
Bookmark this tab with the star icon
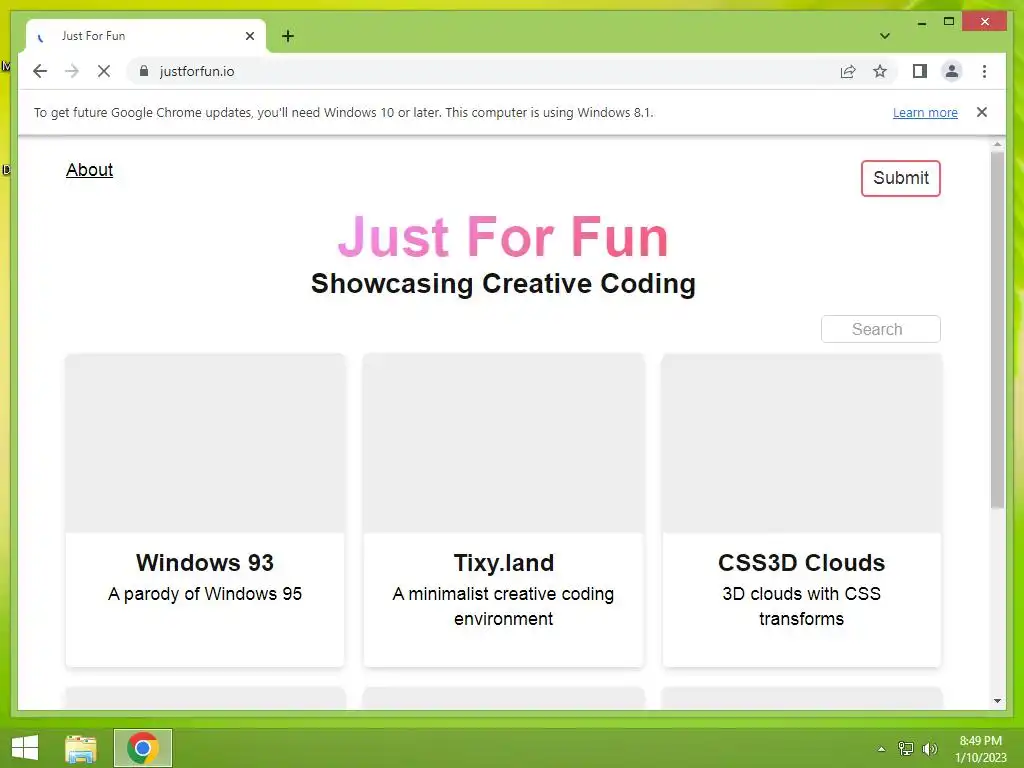pyautogui.click(x=880, y=71)
